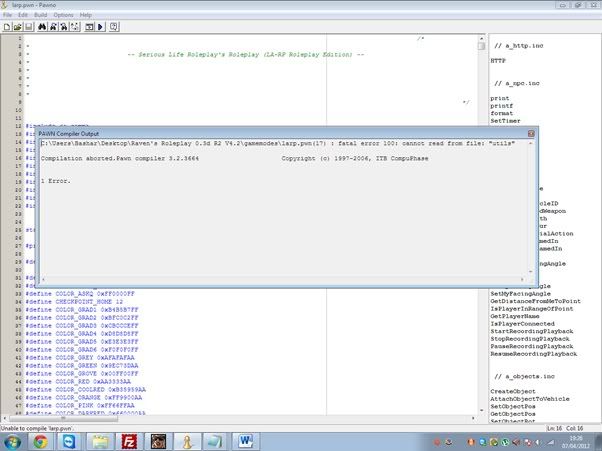Select 'SetMyFacingAngle' in the function list
Screen dimensions: 602x451
click(x=520, y=294)
